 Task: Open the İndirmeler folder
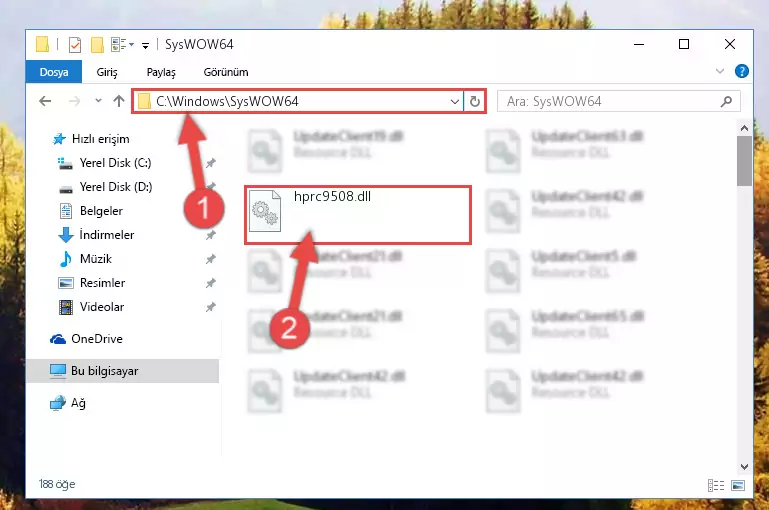106,235
